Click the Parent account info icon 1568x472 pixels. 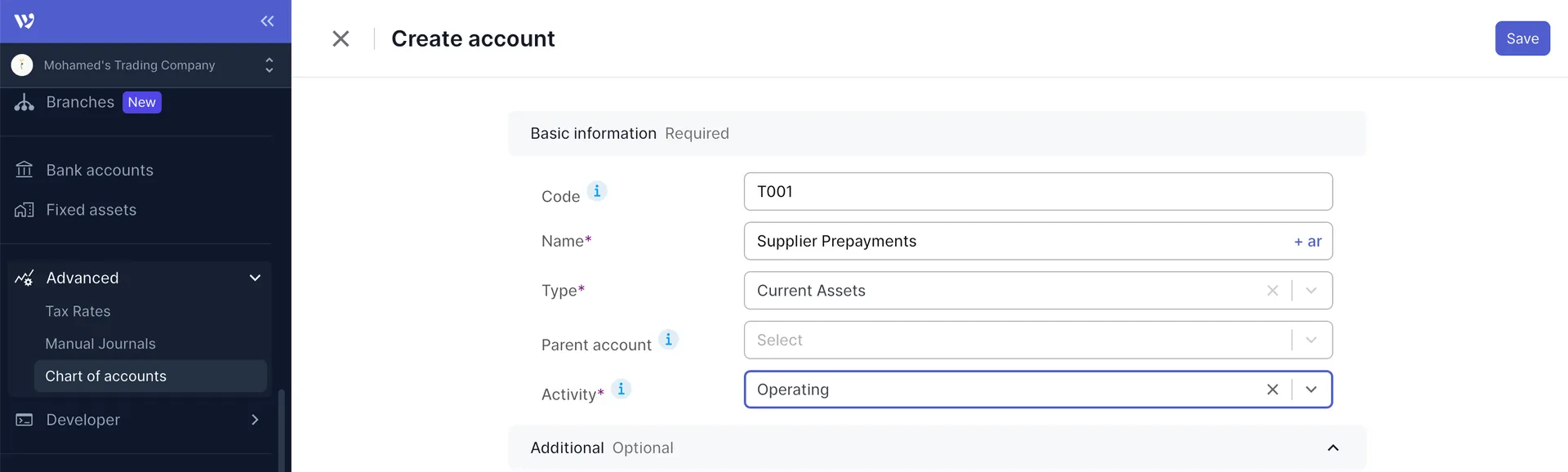668,340
